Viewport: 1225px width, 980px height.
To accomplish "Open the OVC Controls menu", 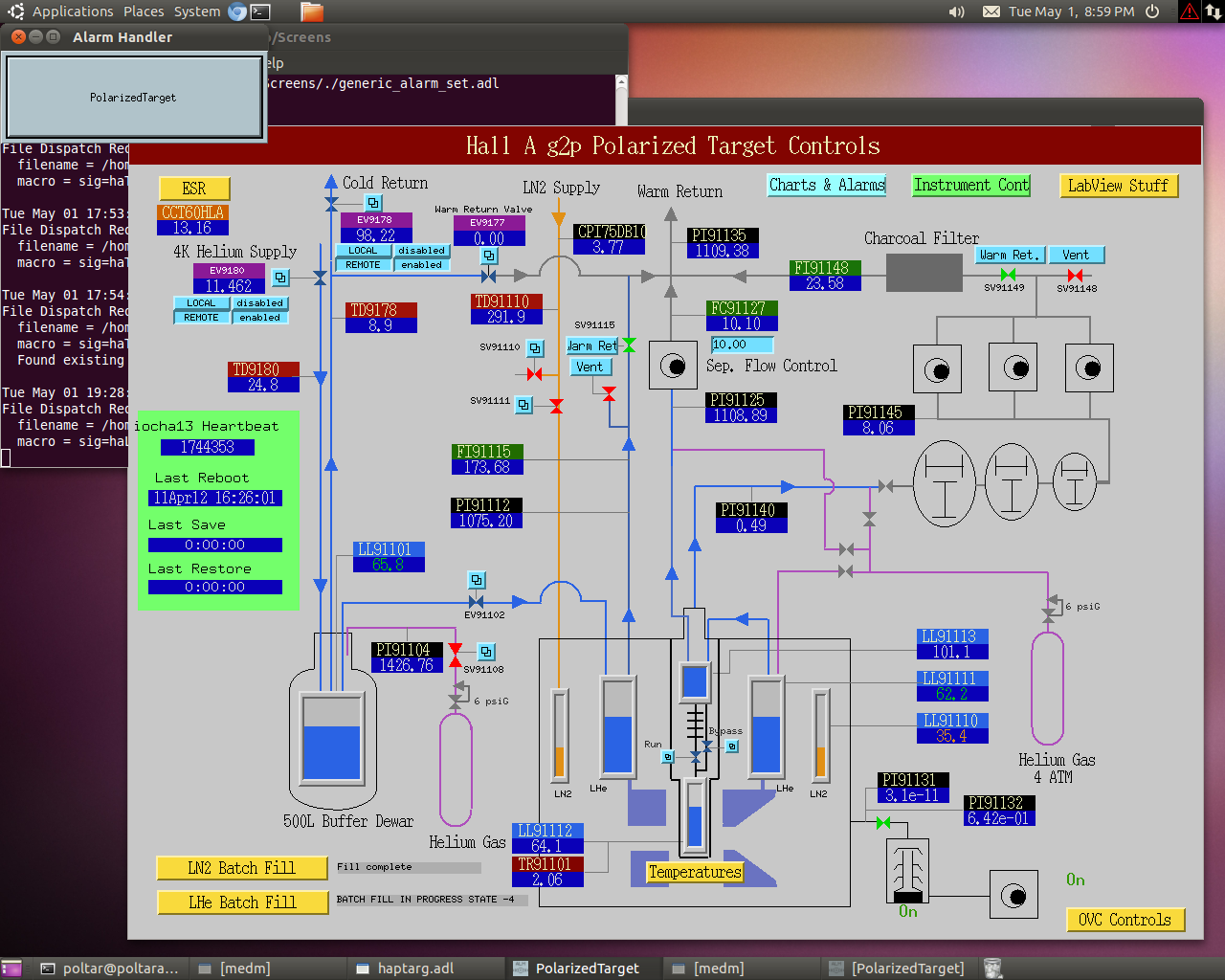I will pos(1125,920).
